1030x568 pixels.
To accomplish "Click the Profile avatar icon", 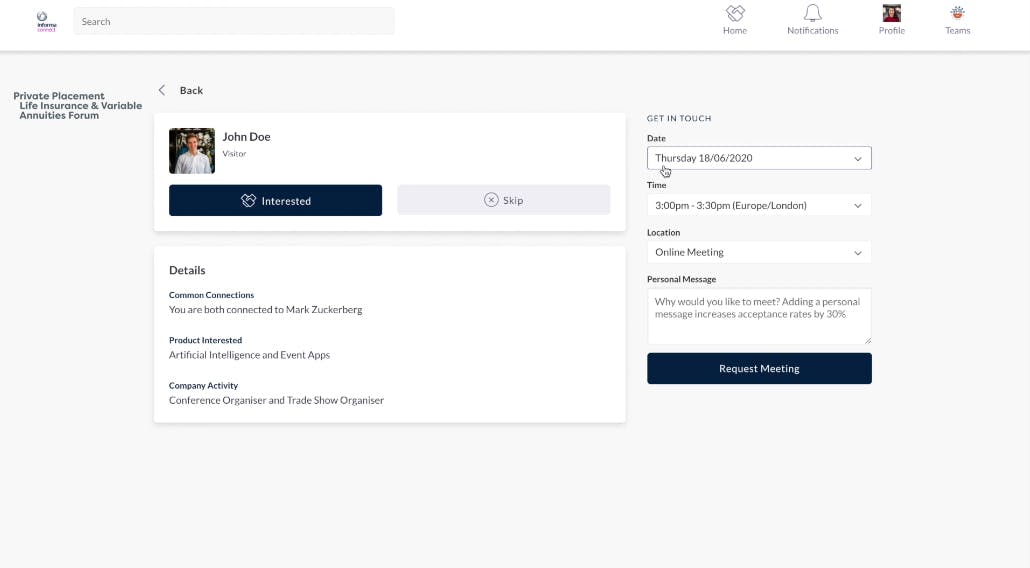I will click(891, 13).
